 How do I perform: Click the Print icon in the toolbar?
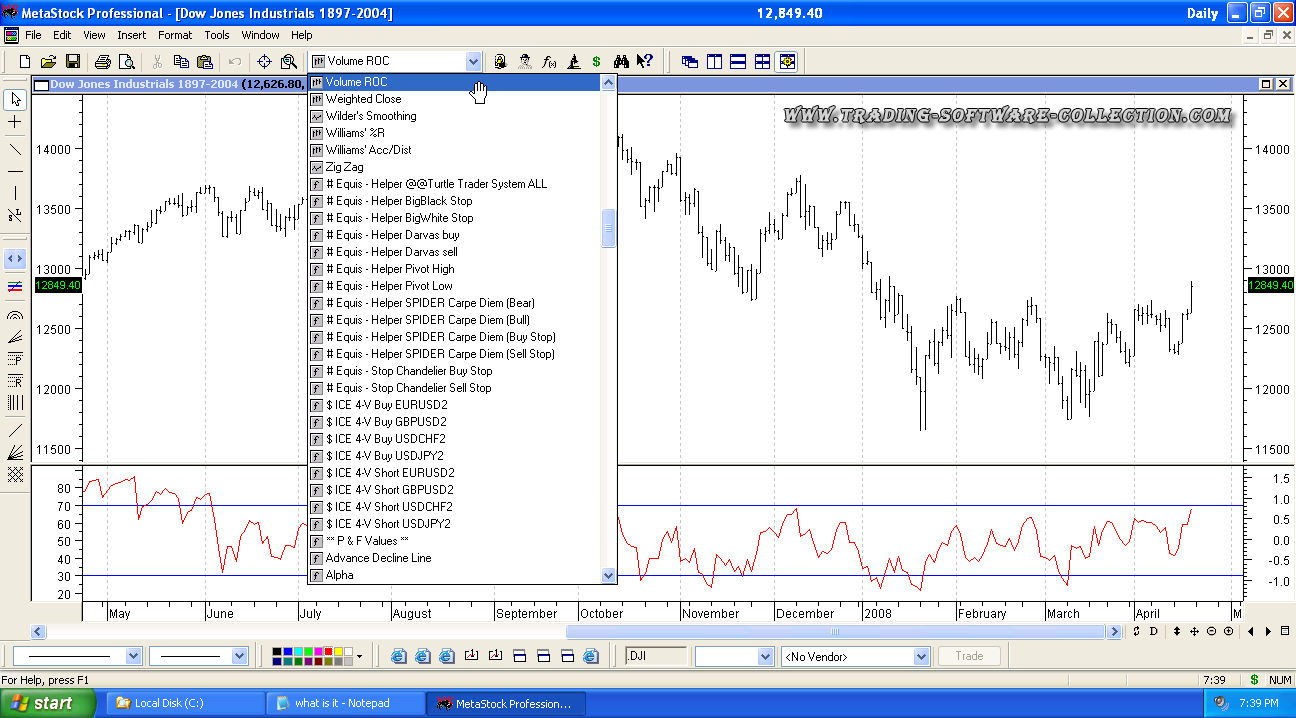(102, 62)
